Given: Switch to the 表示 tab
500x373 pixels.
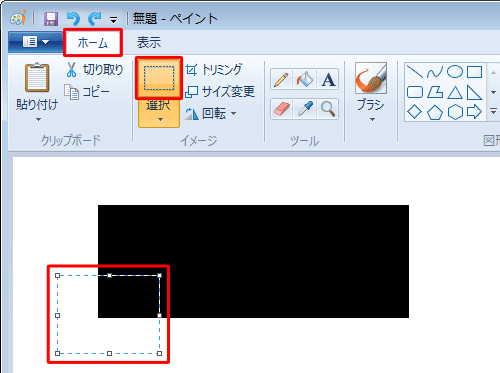Looking at the screenshot, I should pos(149,43).
